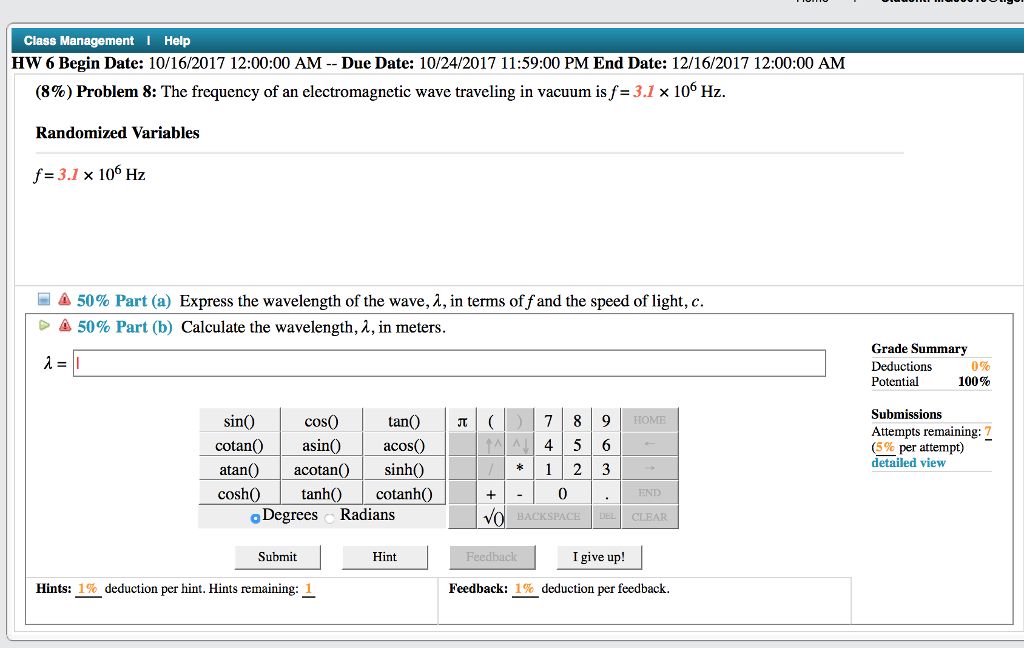The image size is (1024, 648).
Task: Submit the wavelength answer
Action: pyautogui.click(x=277, y=557)
